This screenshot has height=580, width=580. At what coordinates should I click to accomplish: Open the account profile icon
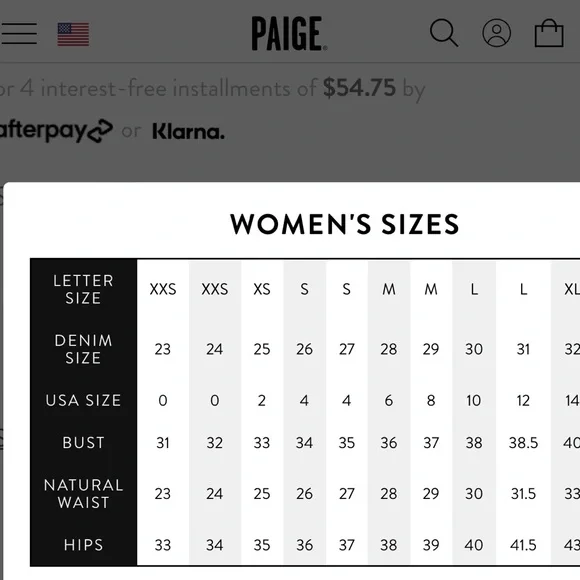[x=497, y=33]
